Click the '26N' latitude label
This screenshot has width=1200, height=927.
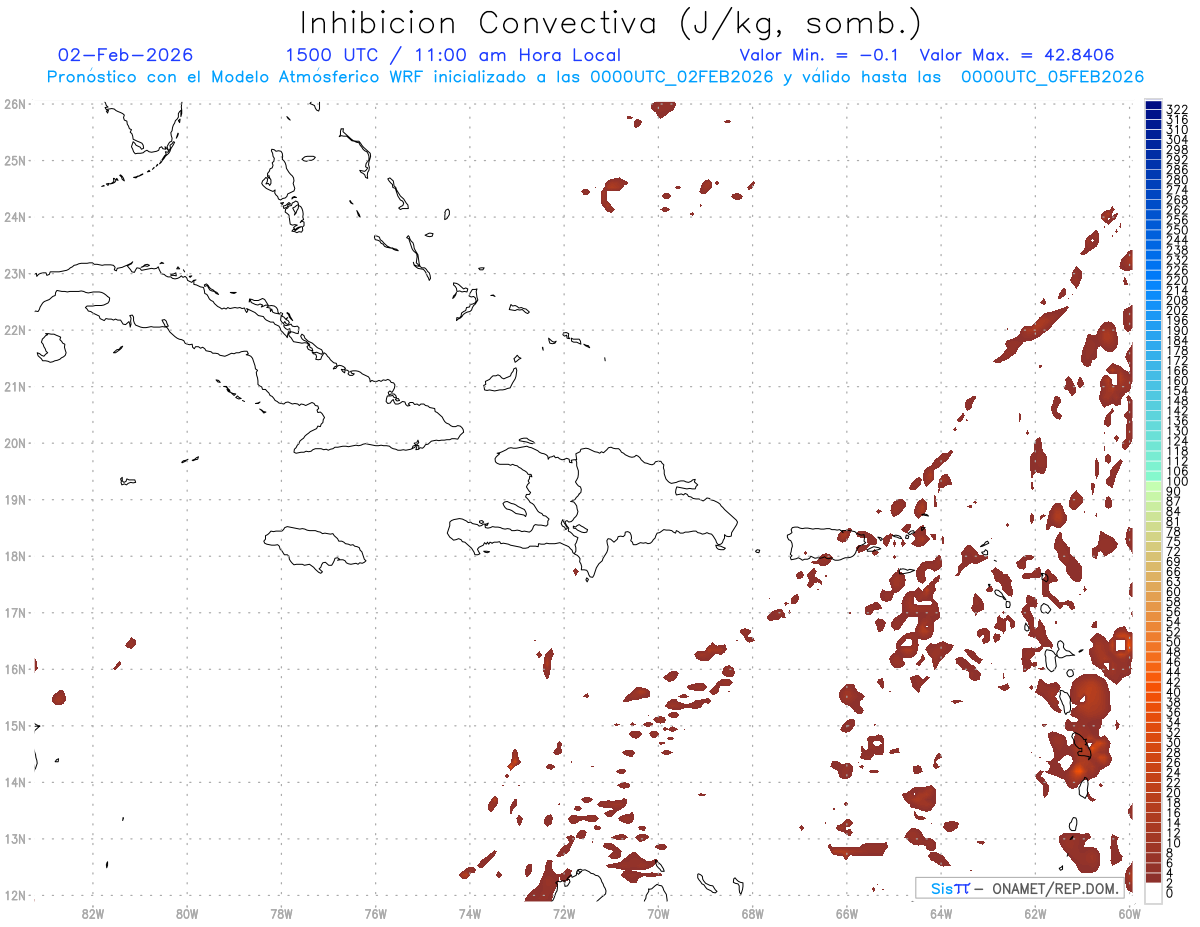click(15, 104)
